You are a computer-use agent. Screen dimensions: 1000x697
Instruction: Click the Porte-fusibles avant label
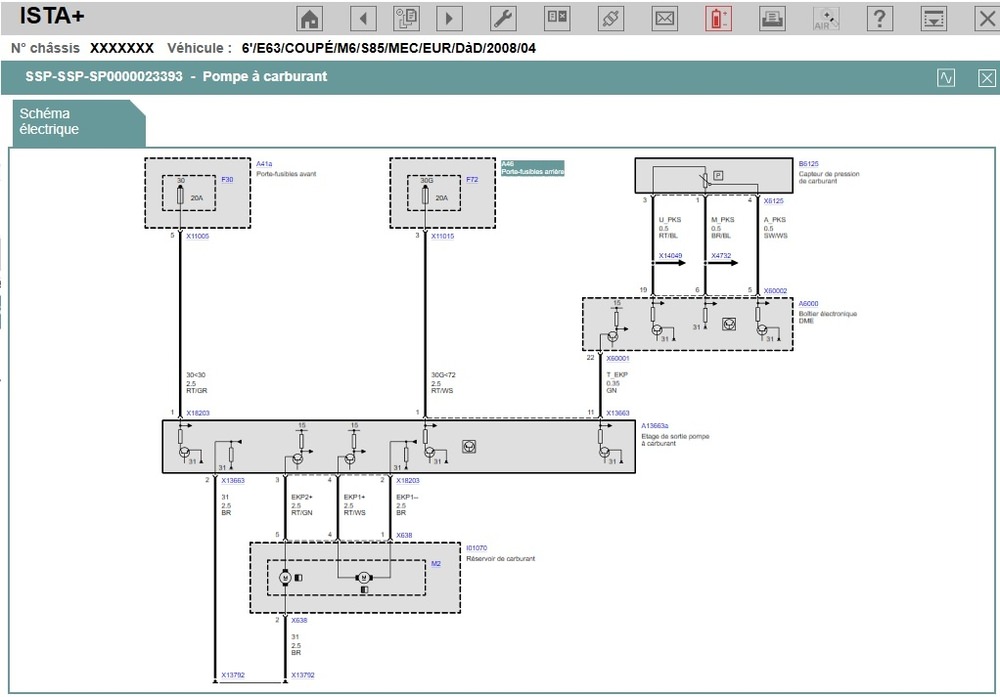coord(286,173)
